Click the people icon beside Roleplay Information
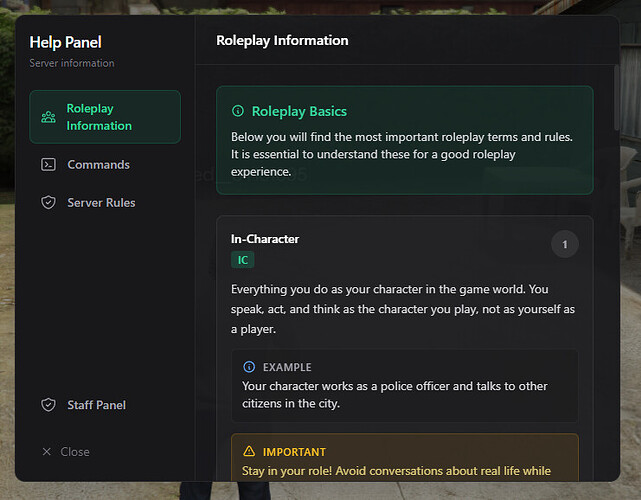641x500 pixels. coord(48,117)
